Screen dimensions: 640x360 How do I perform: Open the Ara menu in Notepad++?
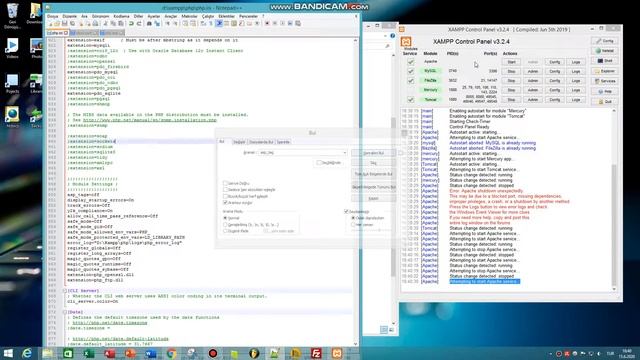coord(84,16)
